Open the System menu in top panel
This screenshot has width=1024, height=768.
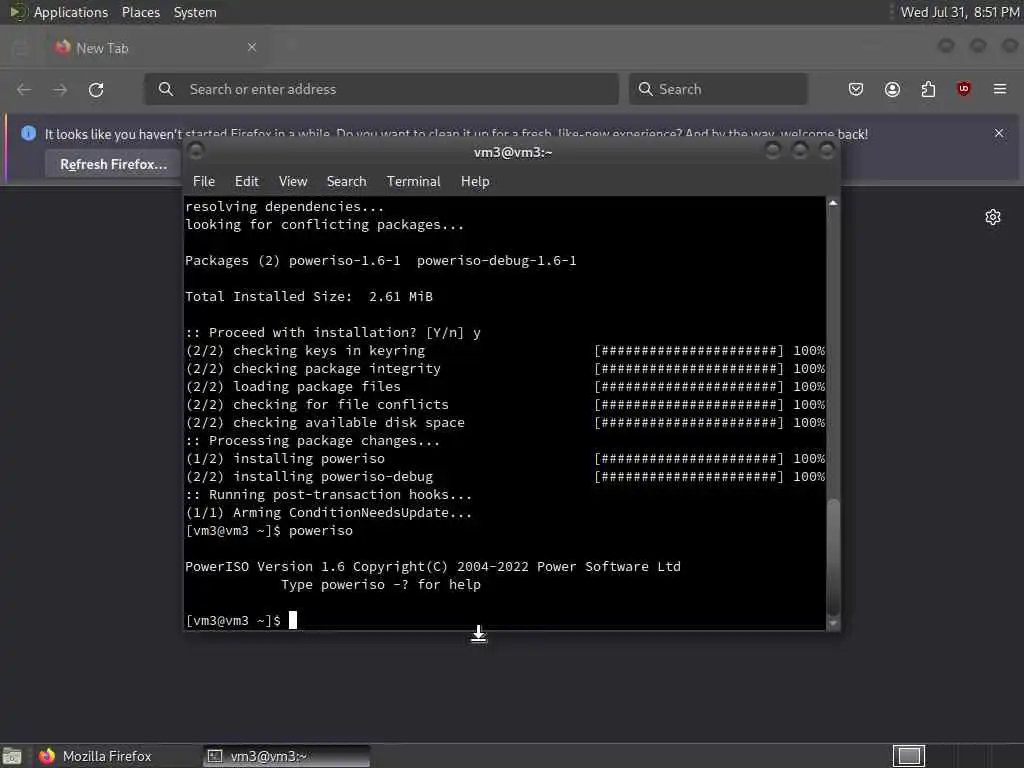click(195, 12)
